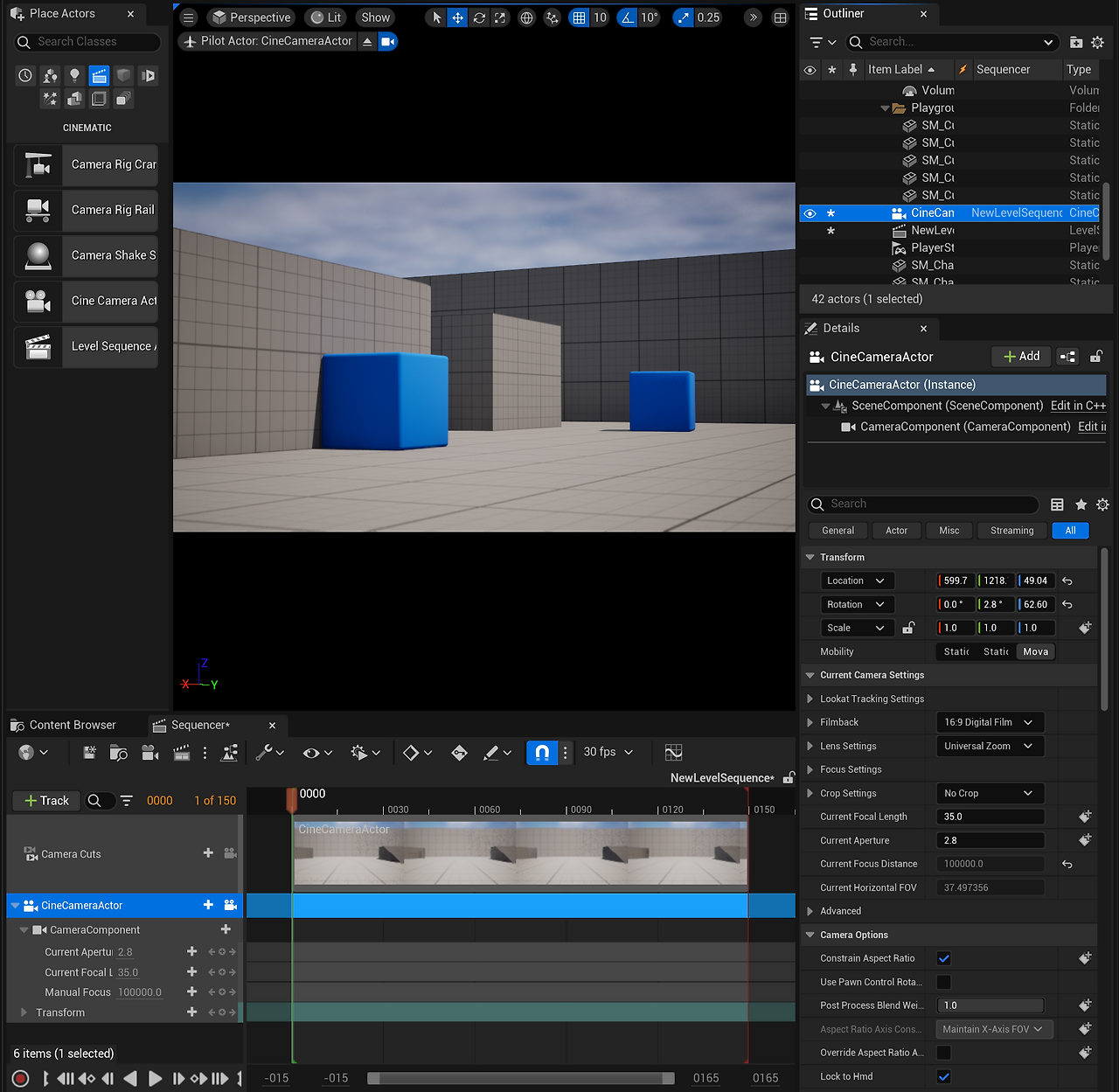Click the Camera Rig Rail icon

(x=38, y=211)
